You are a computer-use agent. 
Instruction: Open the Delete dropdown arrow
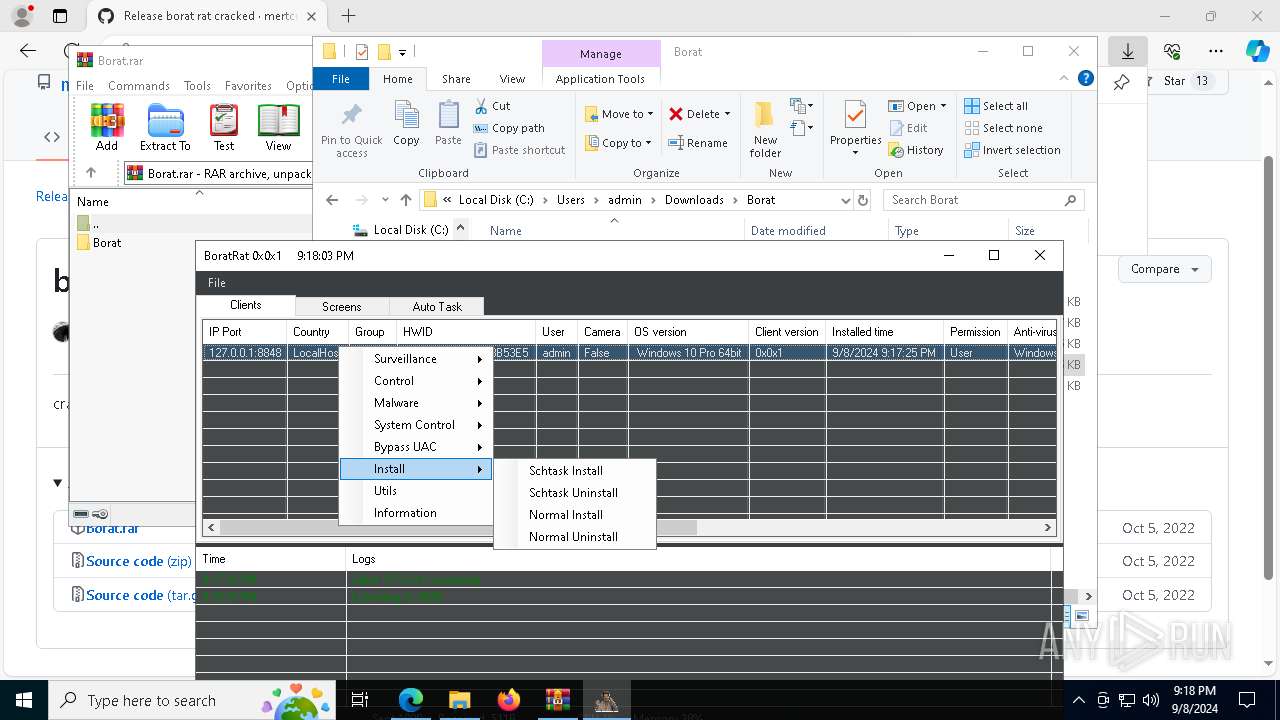point(727,114)
